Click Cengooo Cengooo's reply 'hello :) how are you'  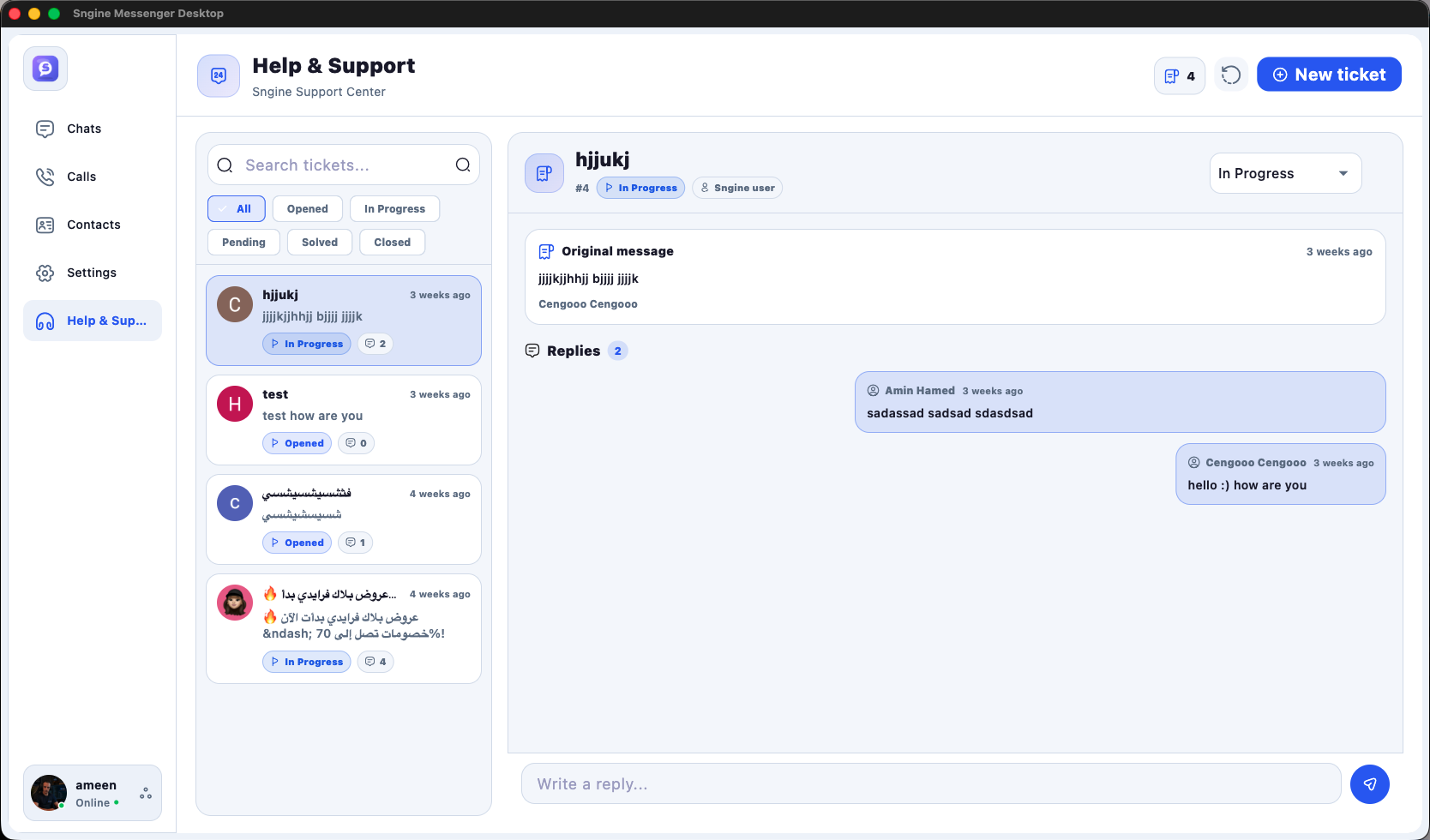[x=1281, y=474]
